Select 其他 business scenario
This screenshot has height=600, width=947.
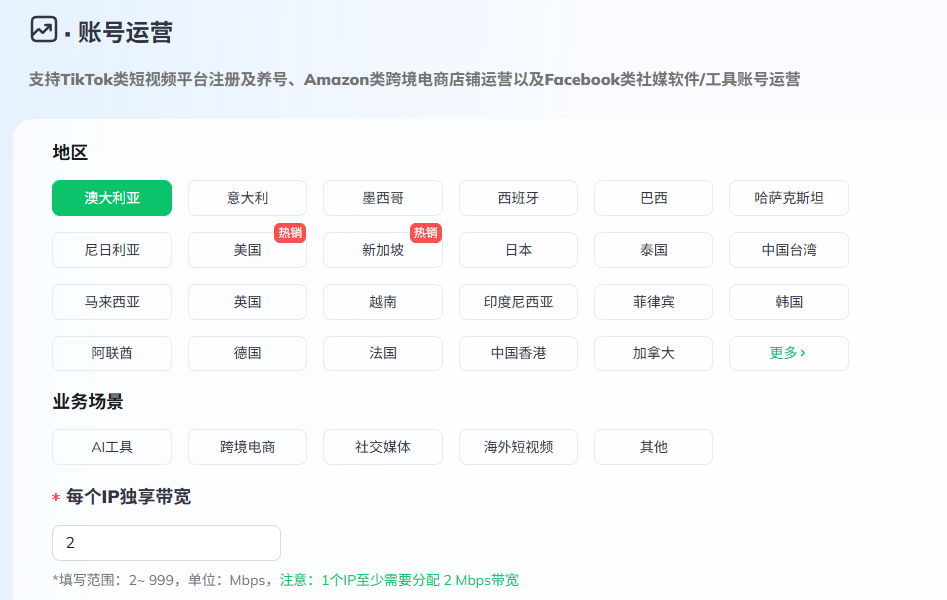click(x=653, y=447)
